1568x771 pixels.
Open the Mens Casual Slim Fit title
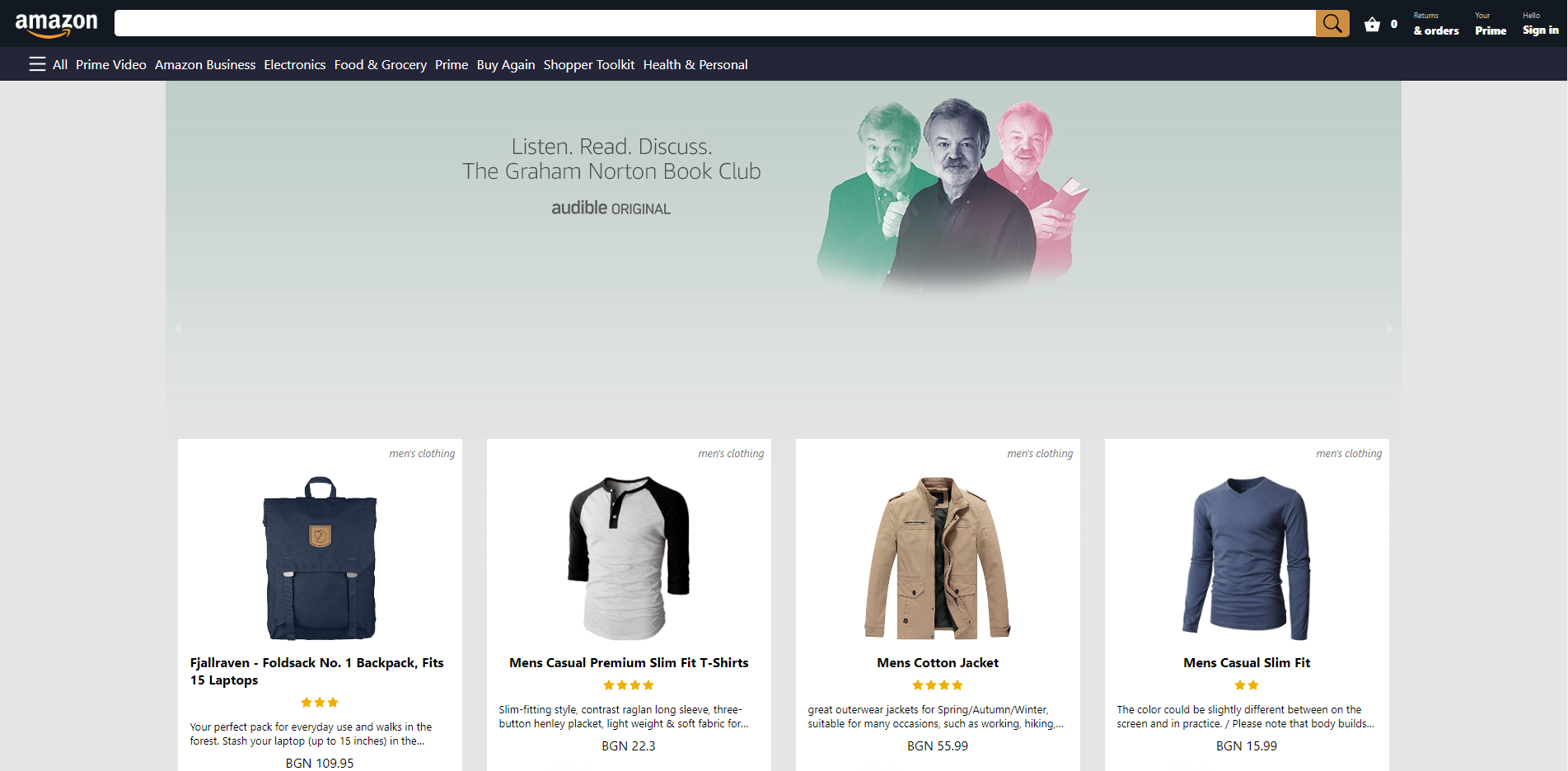[1246, 662]
